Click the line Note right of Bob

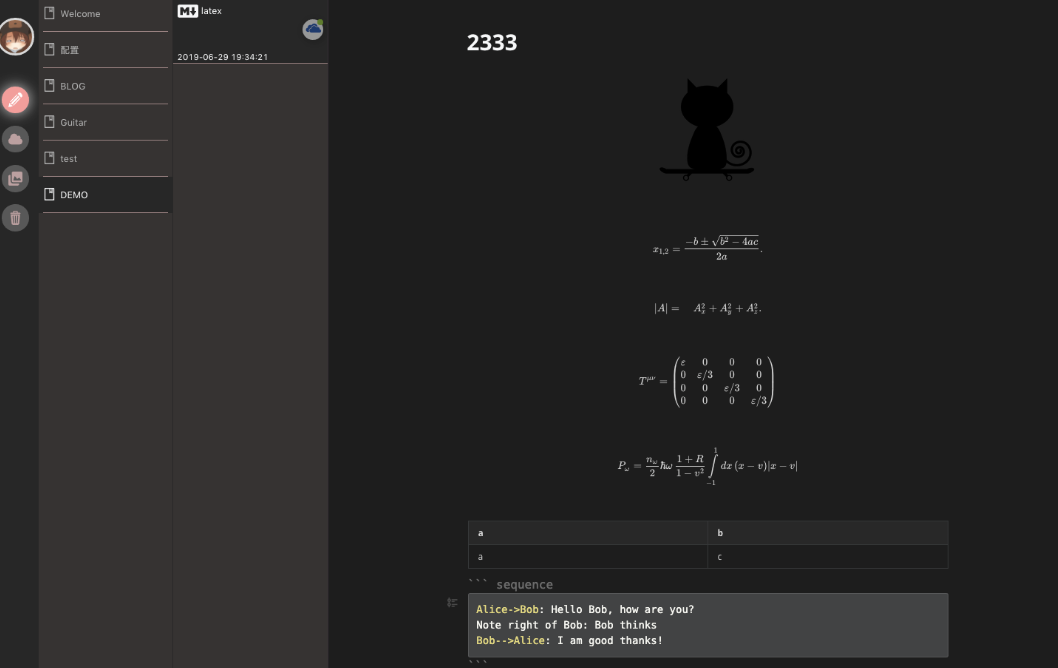(566, 625)
